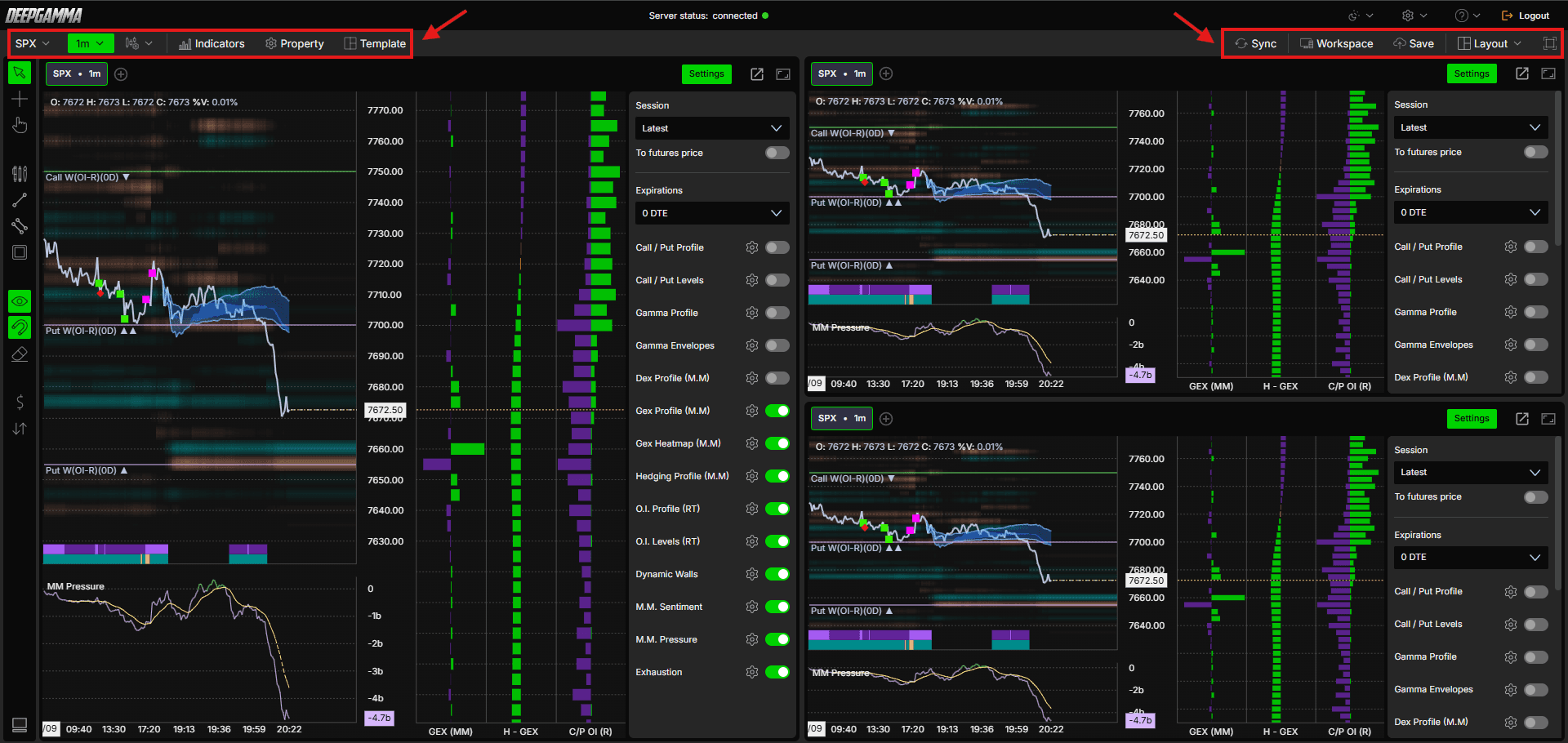The height and width of the screenshot is (743, 1568).
Task: Select the trend line drawing tool
Action: click(20, 200)
